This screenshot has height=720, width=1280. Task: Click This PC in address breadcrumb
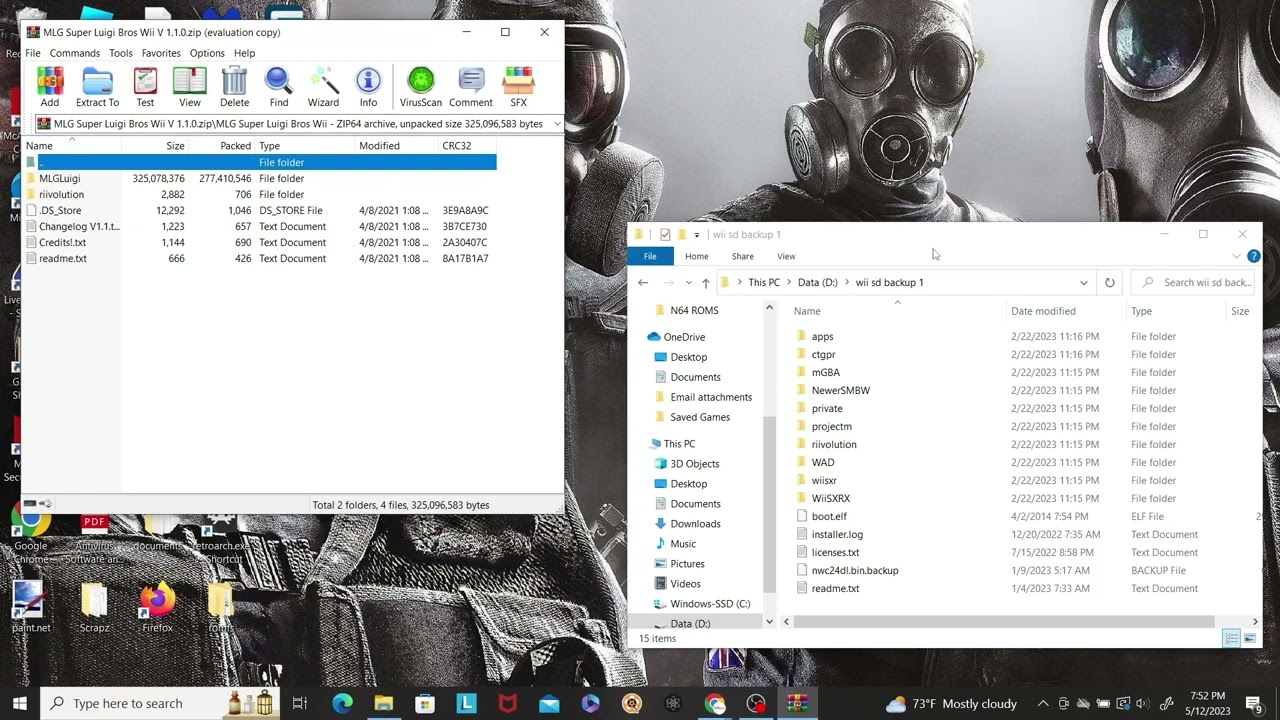click(764, 282)
